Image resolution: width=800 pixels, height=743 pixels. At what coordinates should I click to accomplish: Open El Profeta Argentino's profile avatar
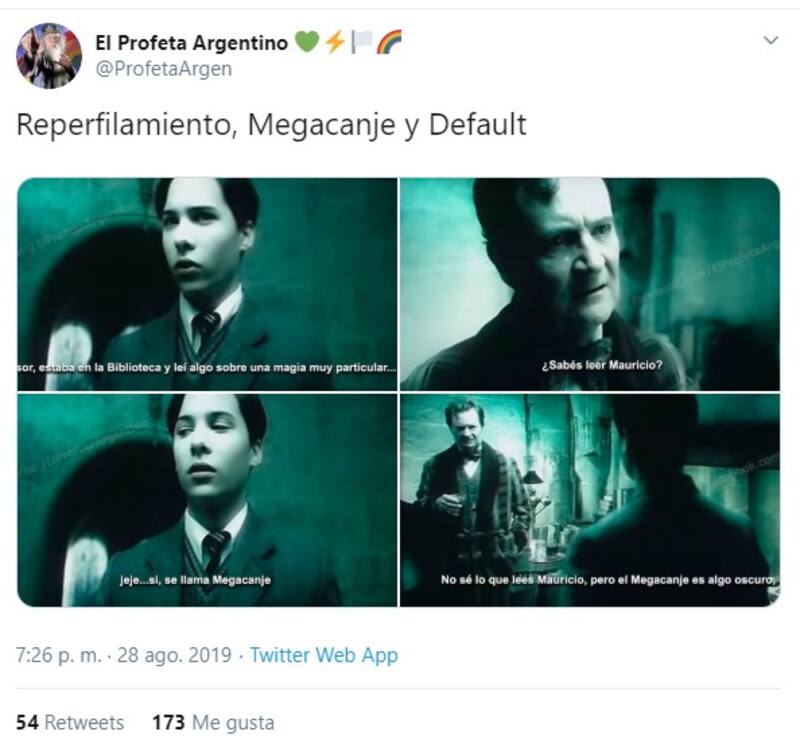point(49,56)
